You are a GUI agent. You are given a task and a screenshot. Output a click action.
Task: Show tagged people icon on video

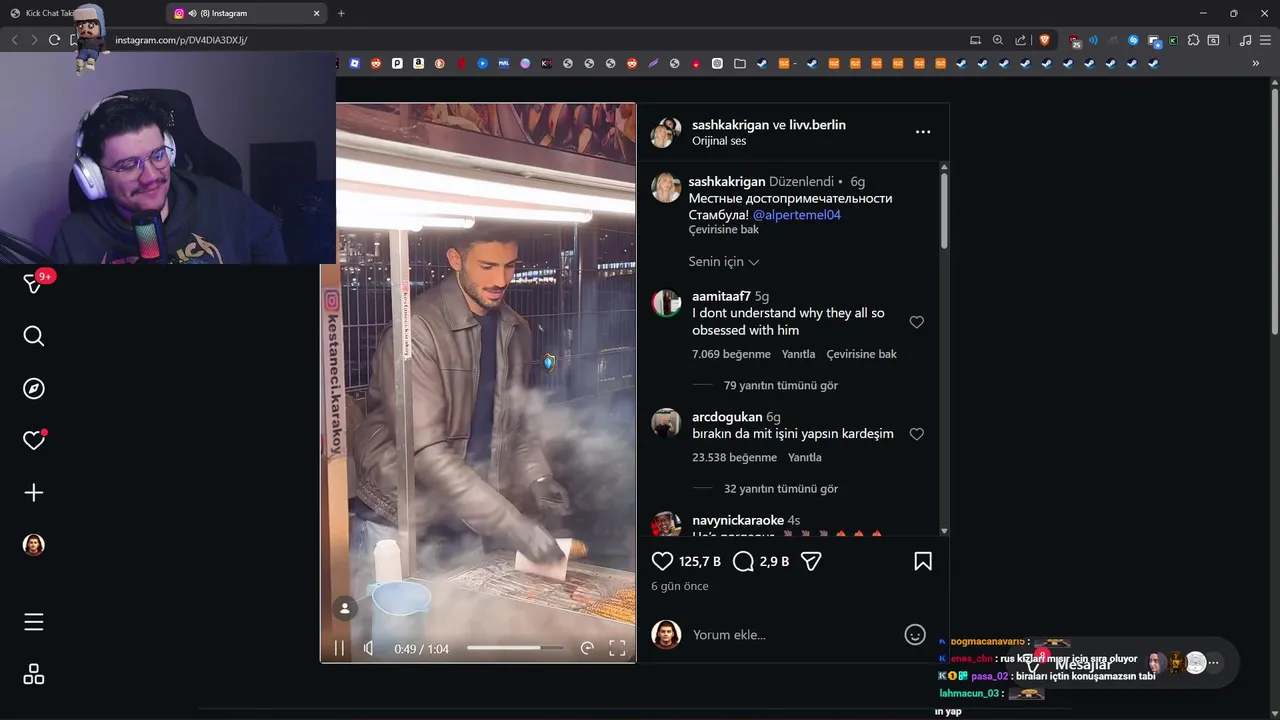coord(345,608)
